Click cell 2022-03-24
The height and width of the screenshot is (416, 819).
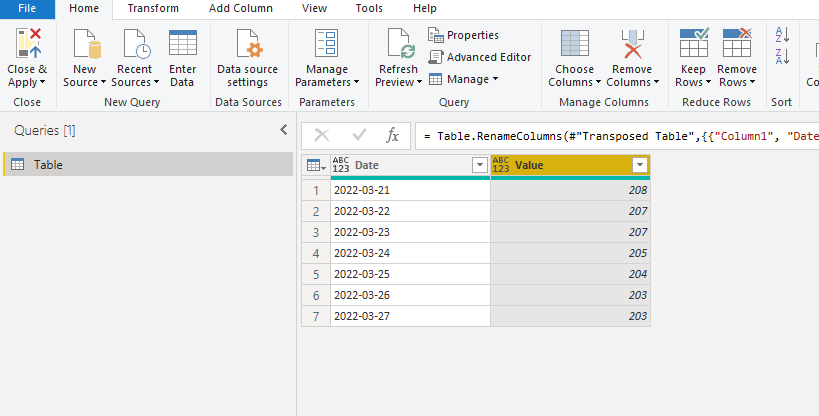[411, 253]
